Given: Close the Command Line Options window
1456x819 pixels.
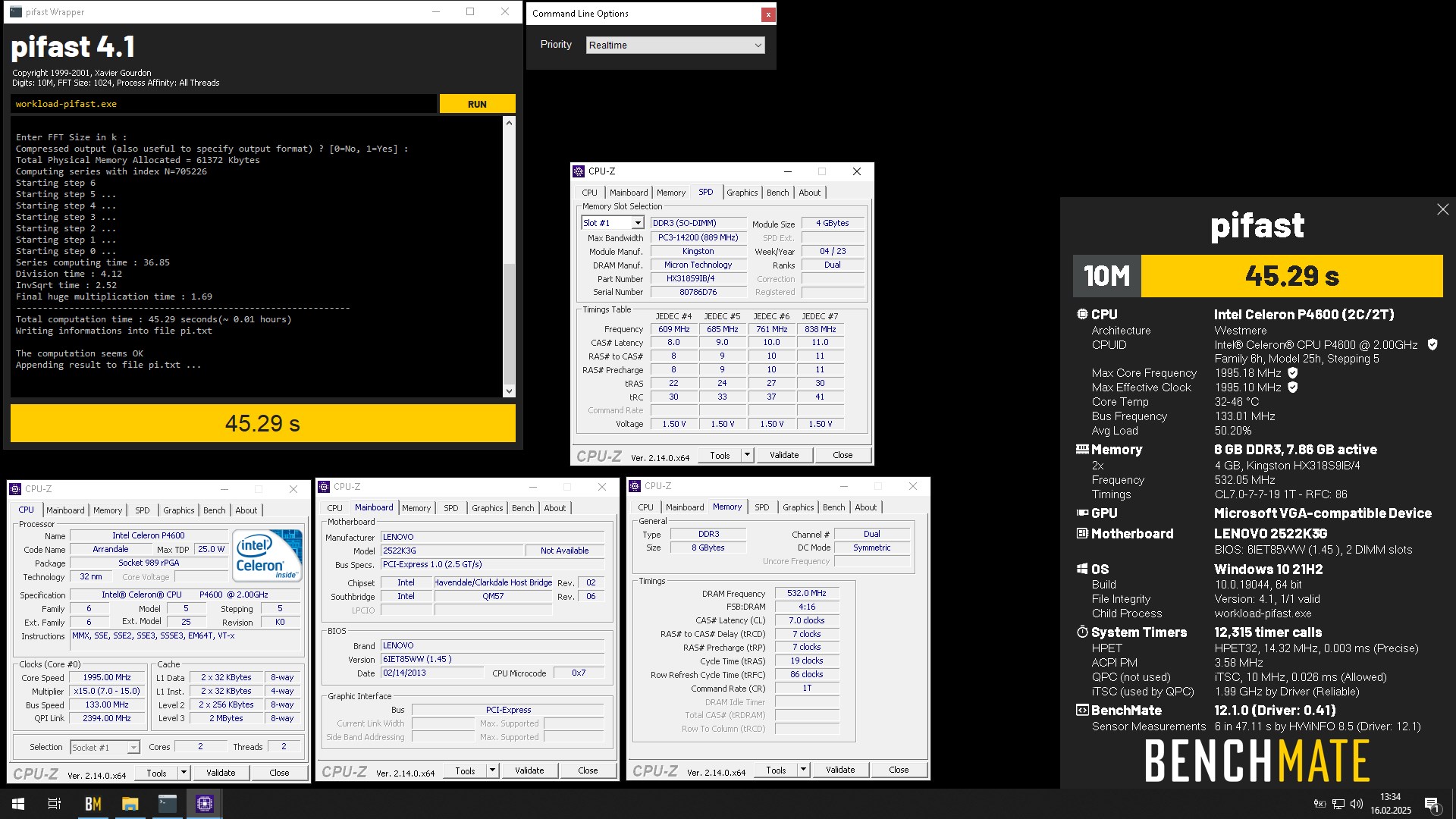Looking at the screenshot, I should pos(768,14).
